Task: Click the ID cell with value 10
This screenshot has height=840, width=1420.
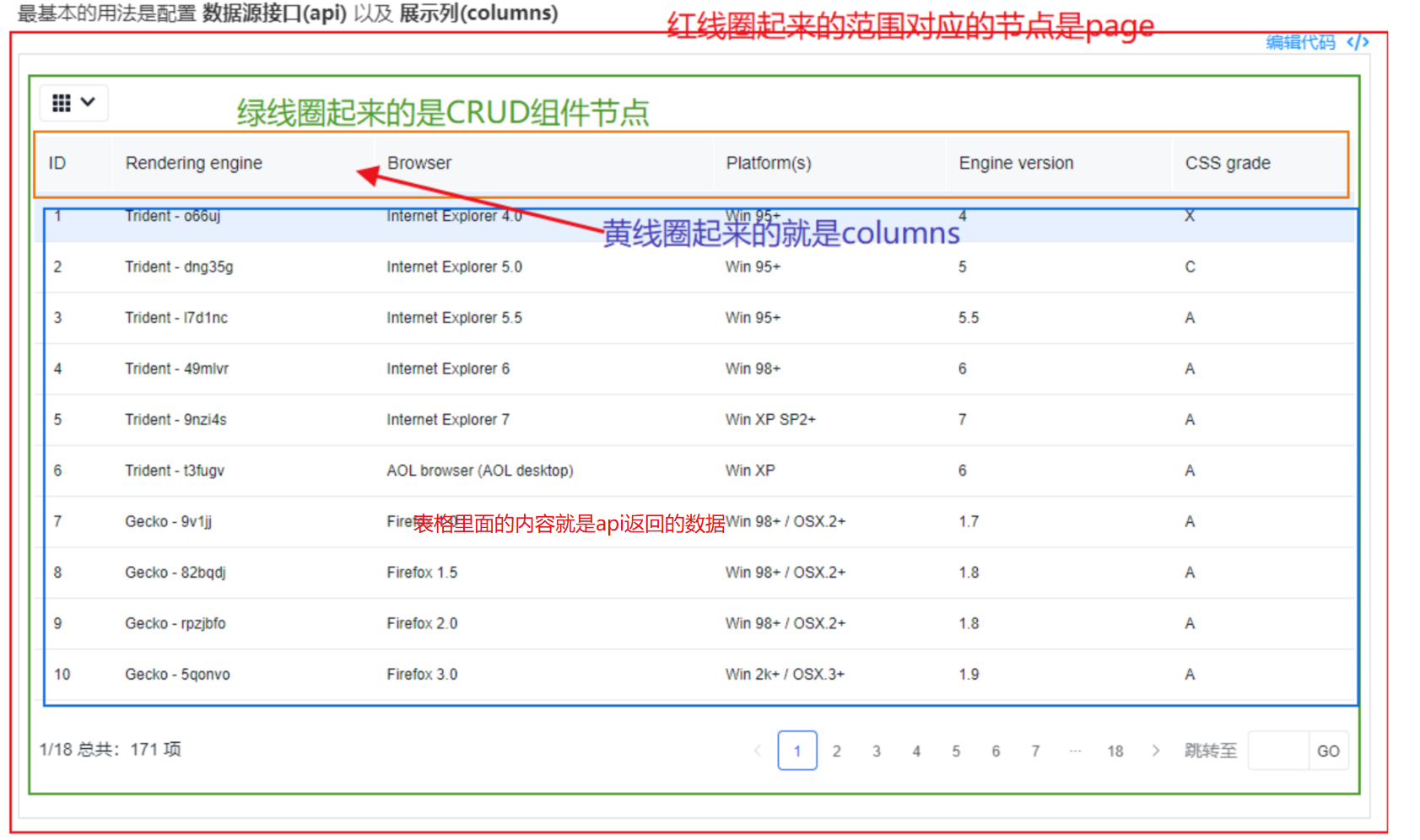Action: [62, 674]
